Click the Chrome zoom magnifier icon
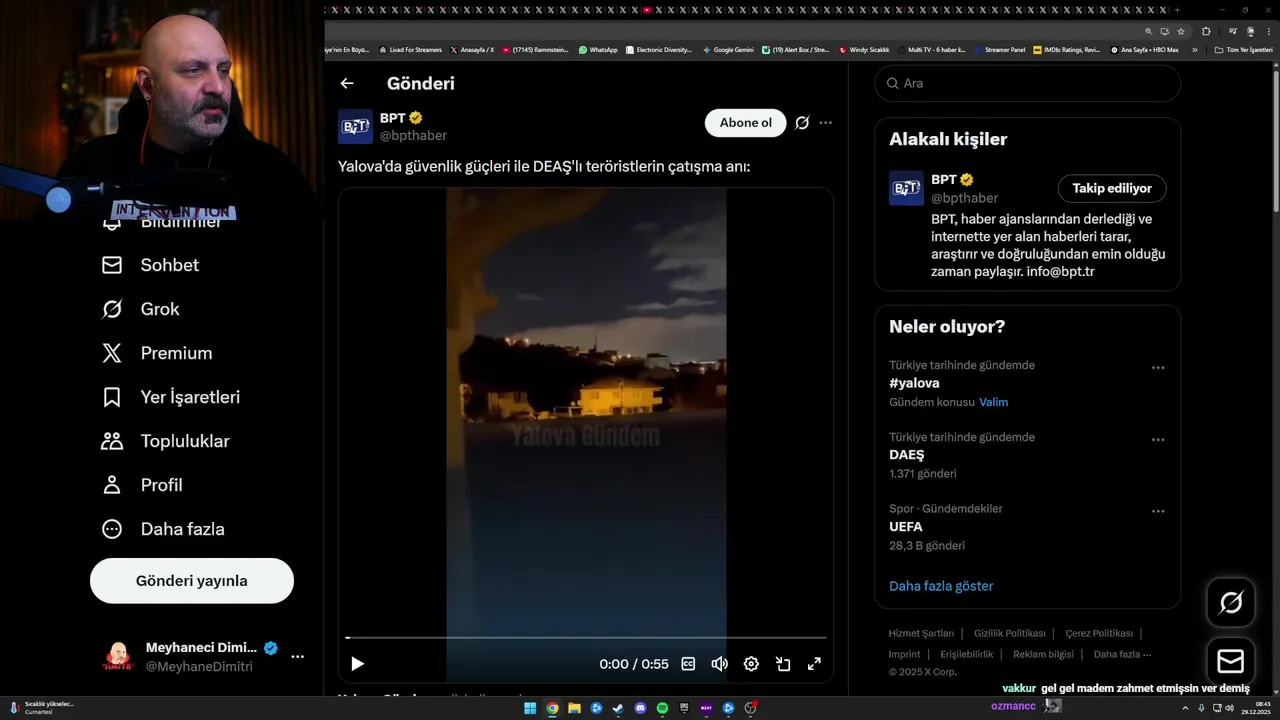Image resolution: width=1280 pixels, height=720 pixels. coord(1149,31)
